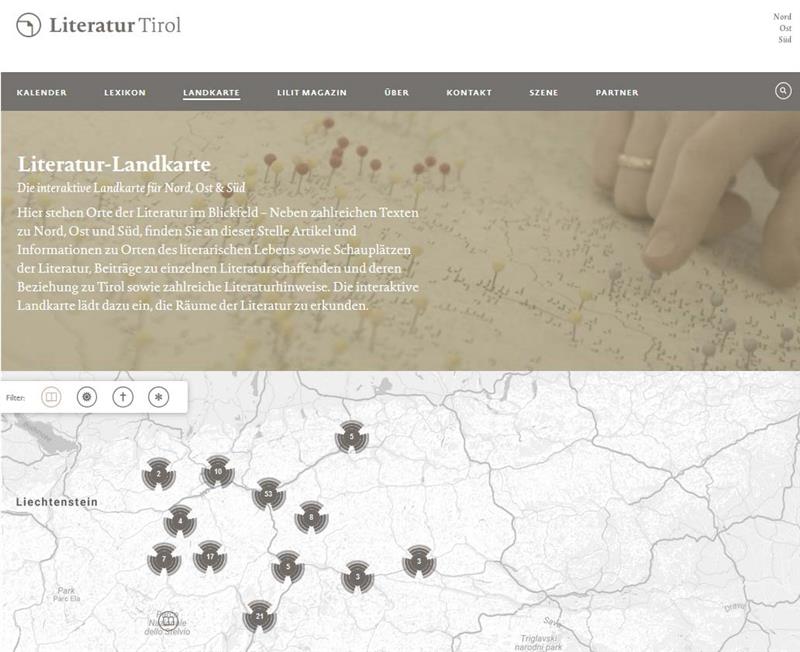
Task: Open the Kalender menu item
Action: tap(42, 93)
